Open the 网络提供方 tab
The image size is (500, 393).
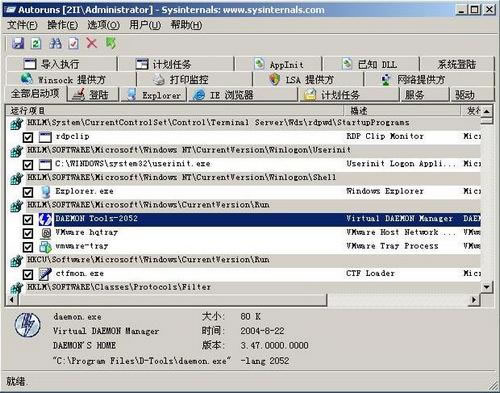click(x=429, y=79)
